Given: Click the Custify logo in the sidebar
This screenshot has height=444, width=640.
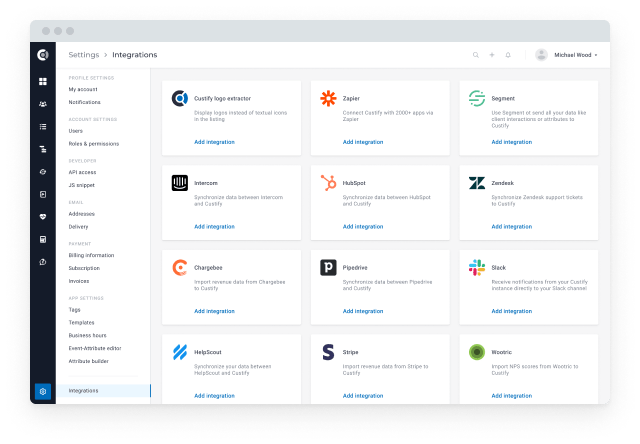Looking at the screenshot, I should [x=43, y=55].
